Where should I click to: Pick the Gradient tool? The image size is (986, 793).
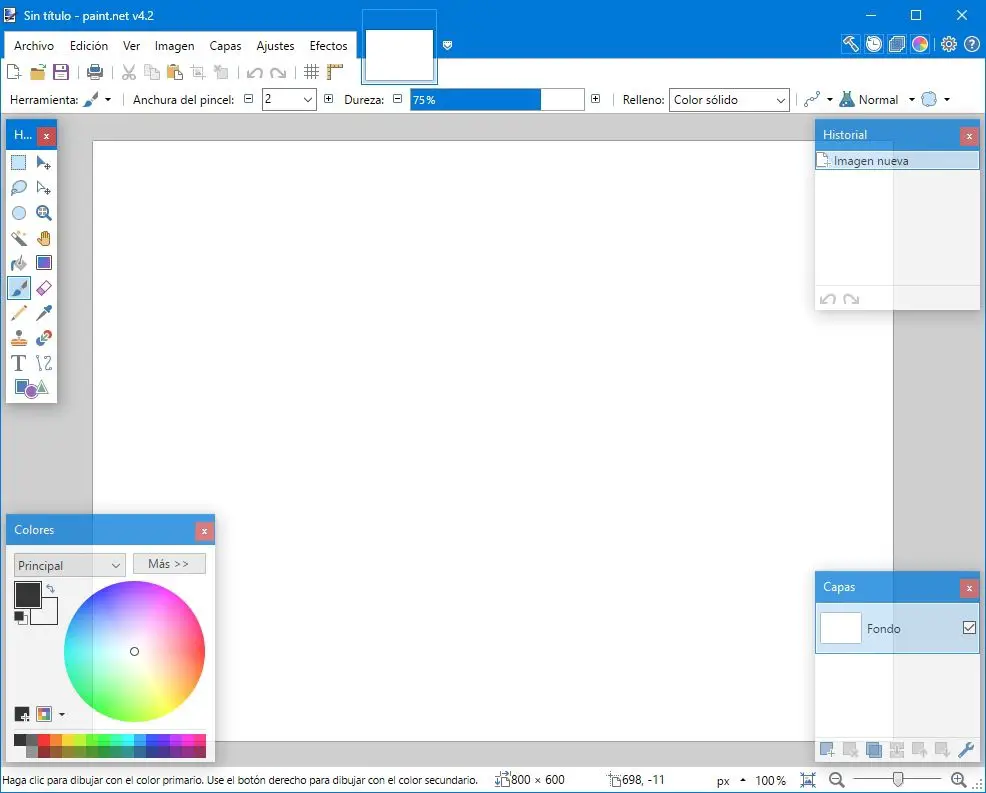pyautogui.click(x=43, y=263)
